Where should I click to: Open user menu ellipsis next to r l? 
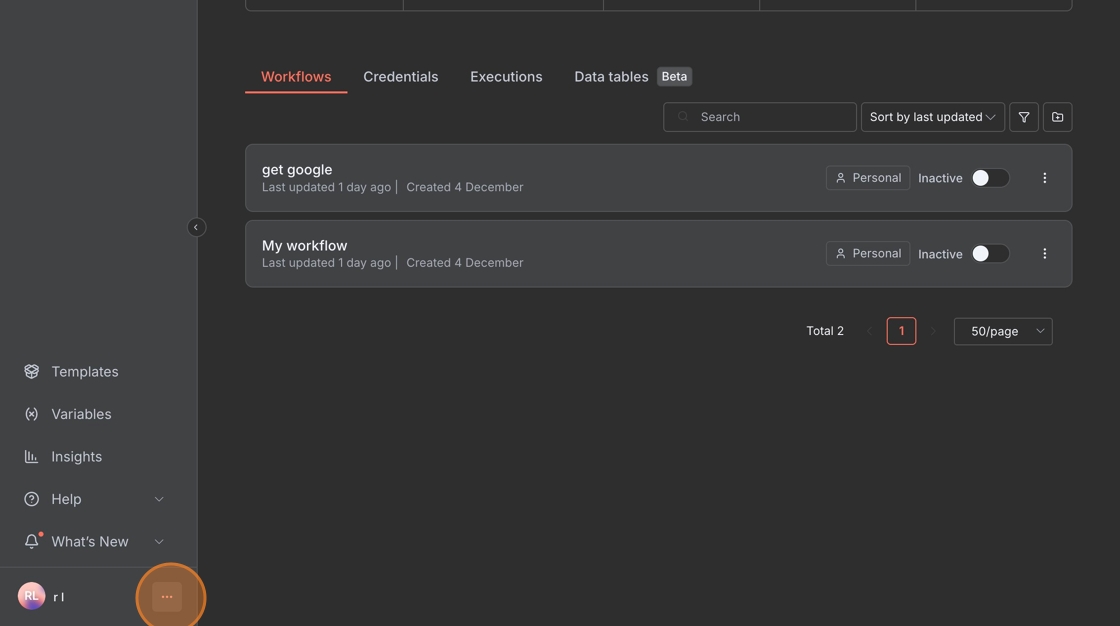click(x=167, y=597)
